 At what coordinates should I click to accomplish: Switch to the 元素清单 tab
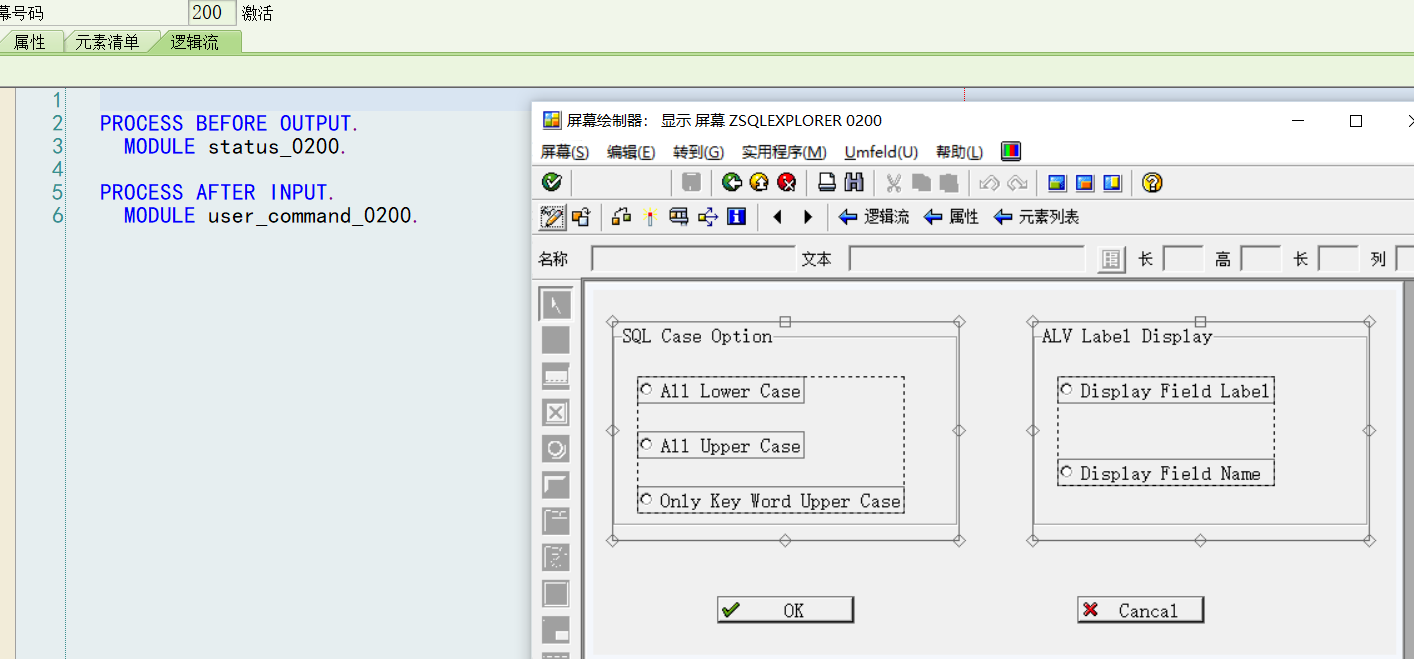[108, 42]
